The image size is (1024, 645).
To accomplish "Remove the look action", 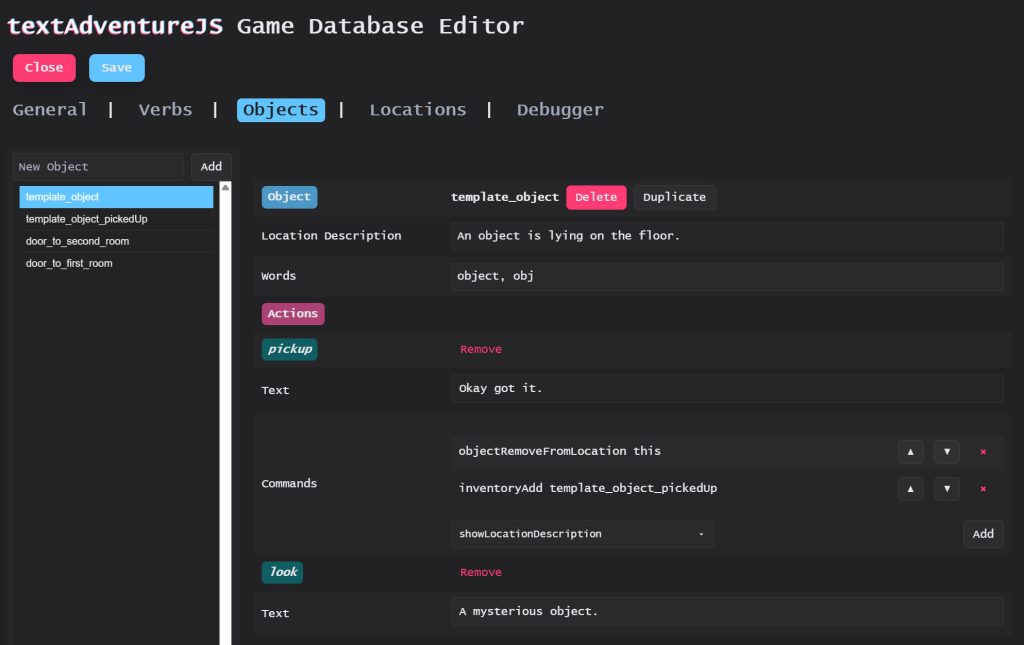I will [x=481, y=572].
